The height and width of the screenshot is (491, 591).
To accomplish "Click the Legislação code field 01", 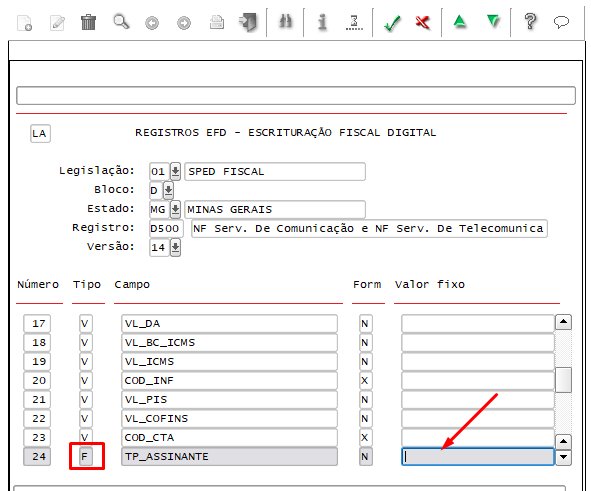I will click(159, 171).
